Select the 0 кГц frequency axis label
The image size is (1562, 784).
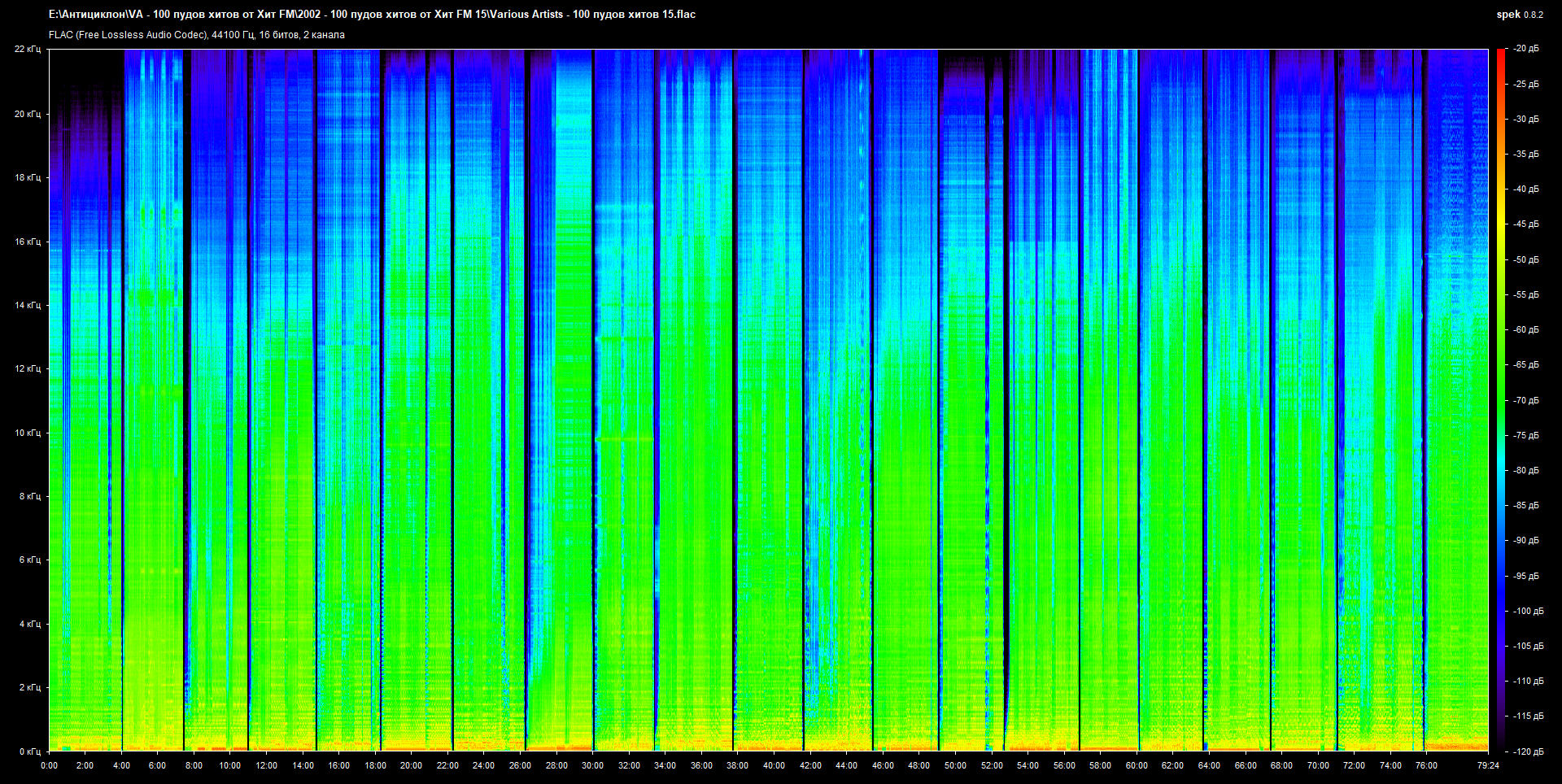[29, 751]
